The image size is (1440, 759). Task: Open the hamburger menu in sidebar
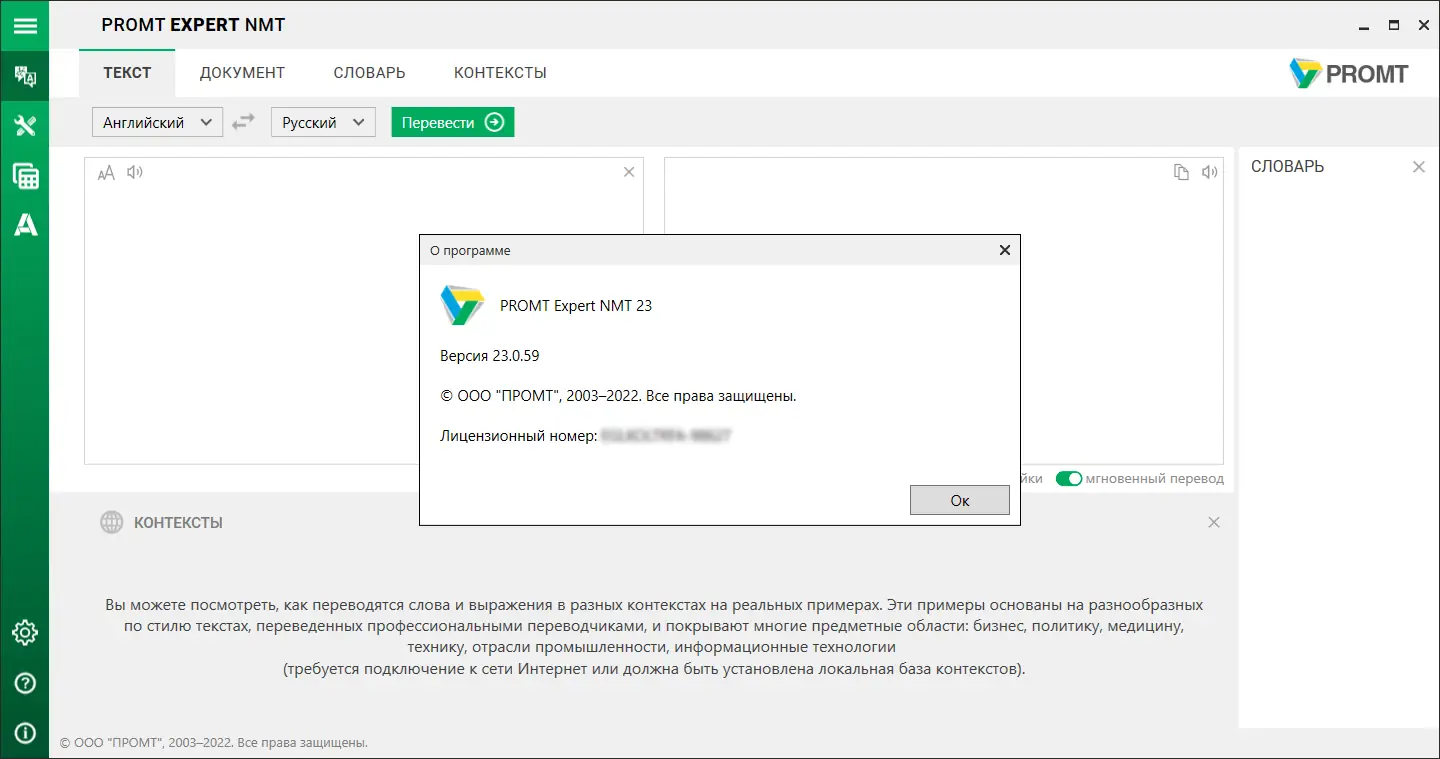click(25, 25)
